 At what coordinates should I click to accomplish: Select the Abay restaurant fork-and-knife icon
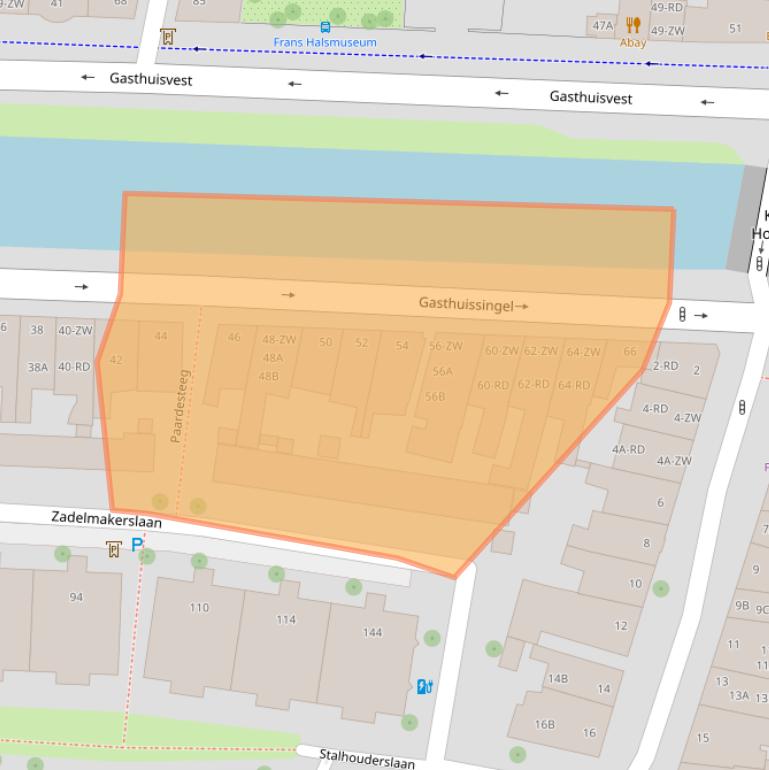(632, 25)
